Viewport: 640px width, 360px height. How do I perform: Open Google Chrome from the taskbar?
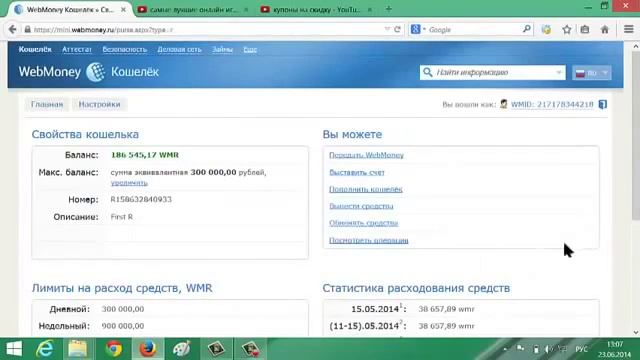(x=113, y=349)
